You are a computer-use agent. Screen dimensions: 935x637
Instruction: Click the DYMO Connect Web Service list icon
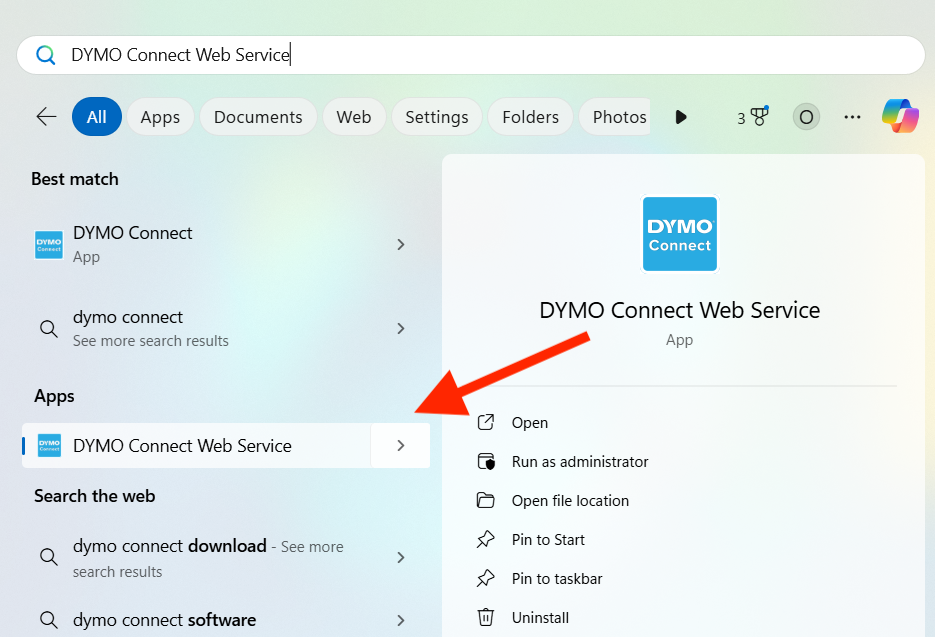pos(49,446)
